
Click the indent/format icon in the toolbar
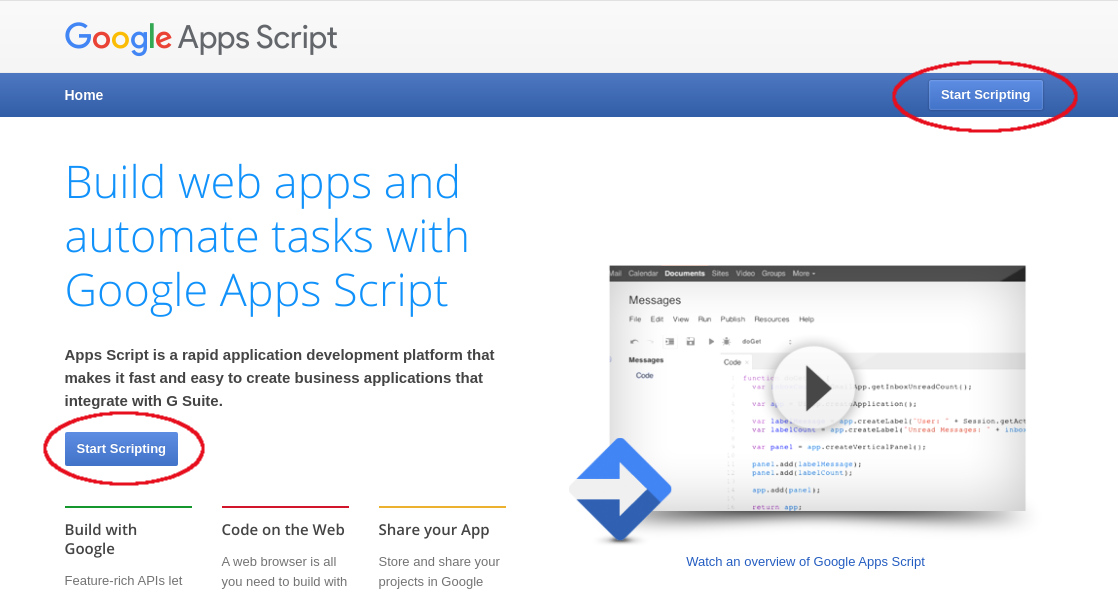(670, 342)
